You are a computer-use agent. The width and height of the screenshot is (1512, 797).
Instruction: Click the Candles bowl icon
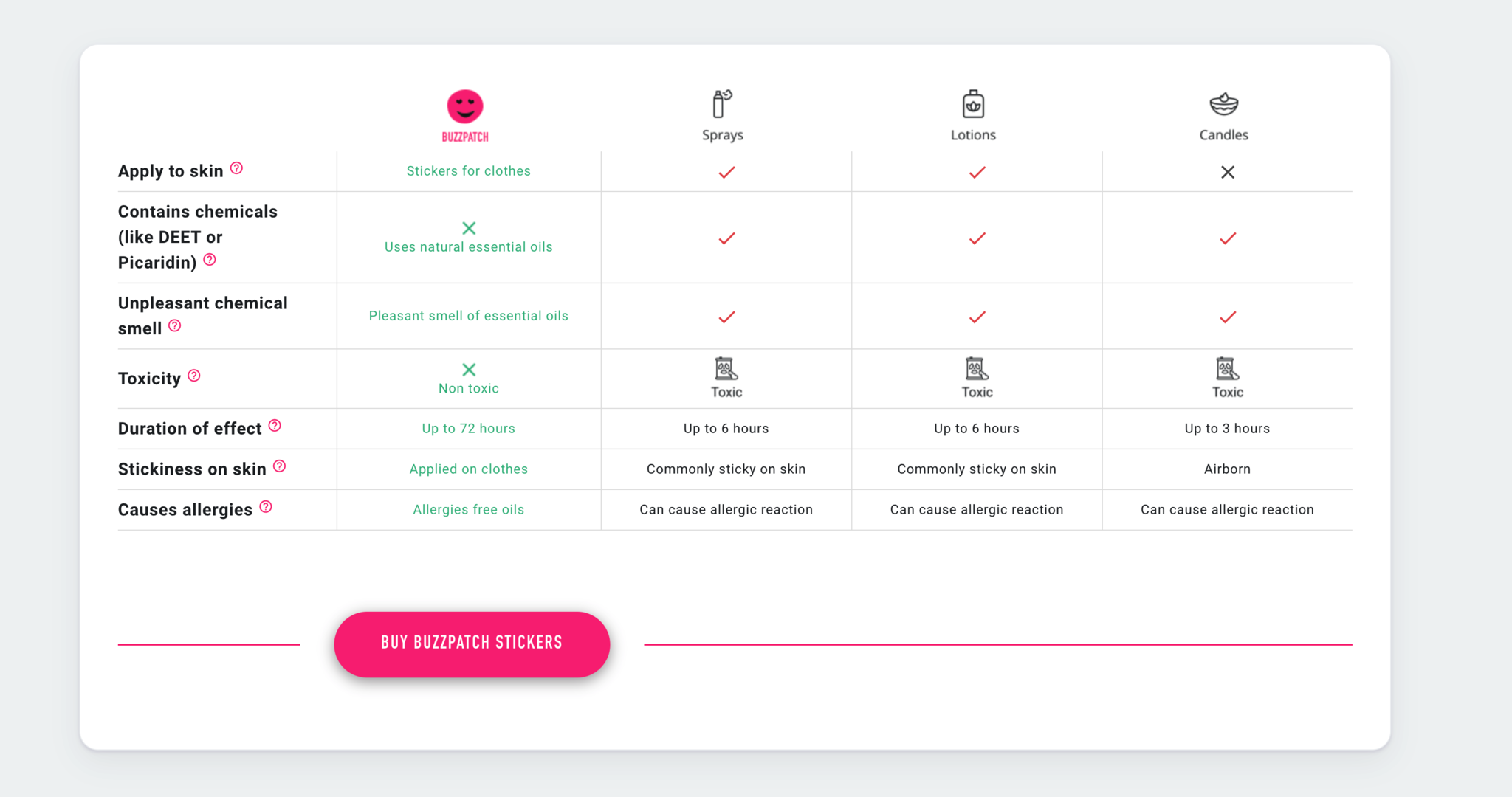[x=1223, y=104]
